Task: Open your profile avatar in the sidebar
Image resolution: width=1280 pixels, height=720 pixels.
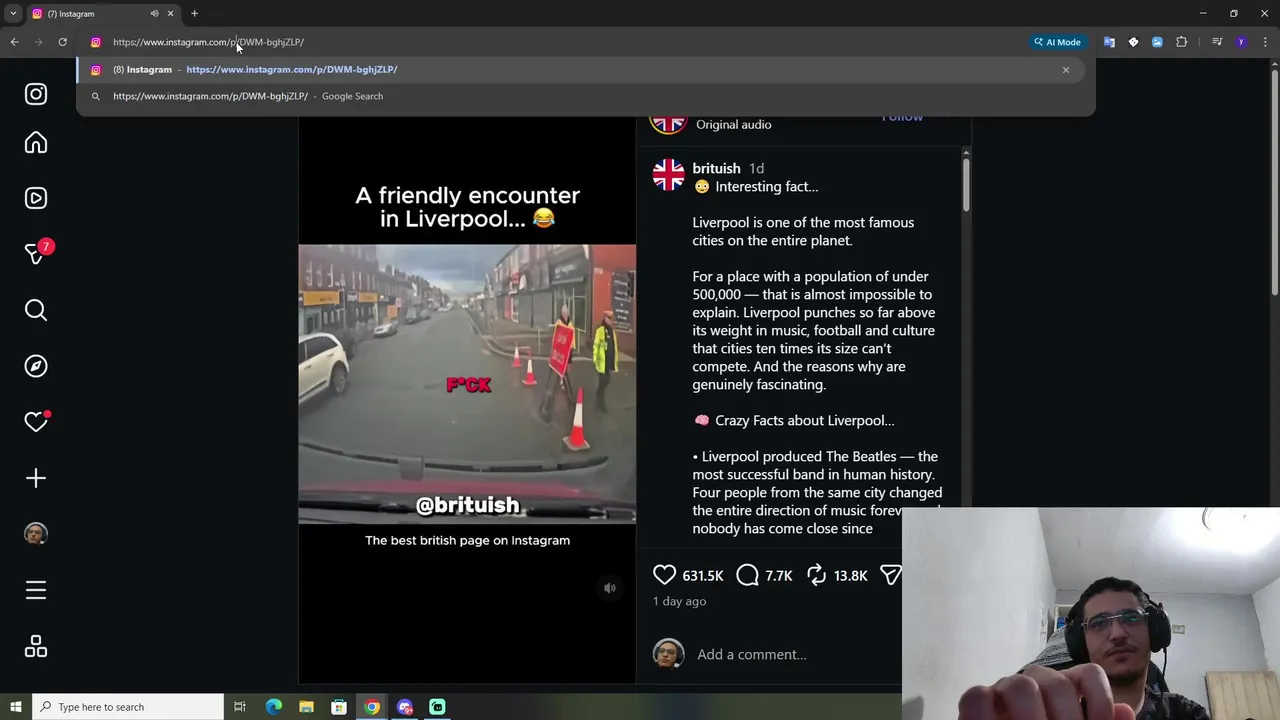Action: (x=36, y=534)
